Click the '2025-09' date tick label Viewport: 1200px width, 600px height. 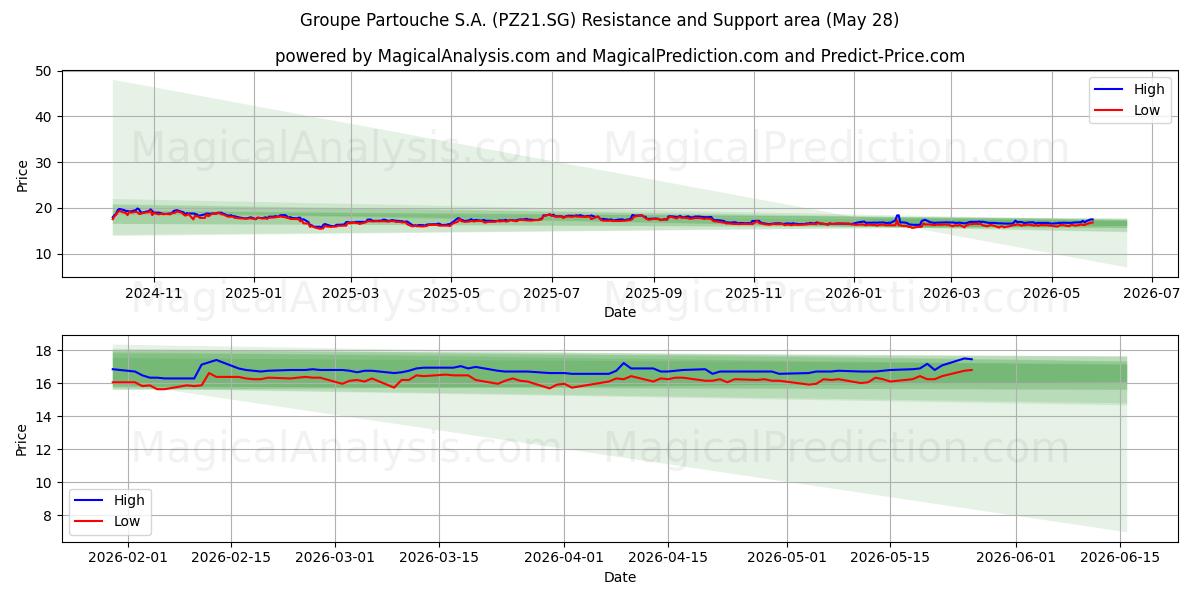click(653, 294)
